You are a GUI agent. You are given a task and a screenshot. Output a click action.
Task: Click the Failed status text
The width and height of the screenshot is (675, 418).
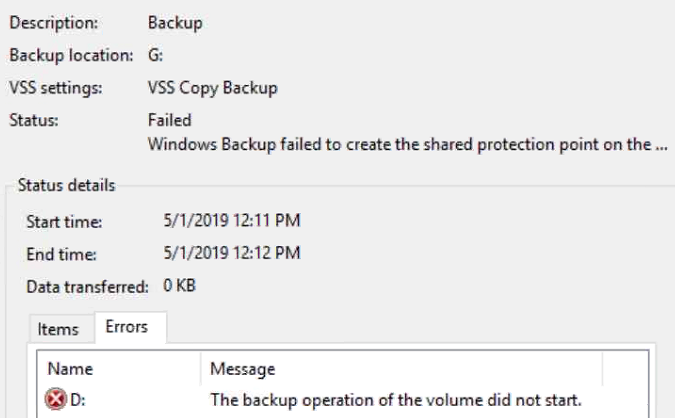point(169,119)
